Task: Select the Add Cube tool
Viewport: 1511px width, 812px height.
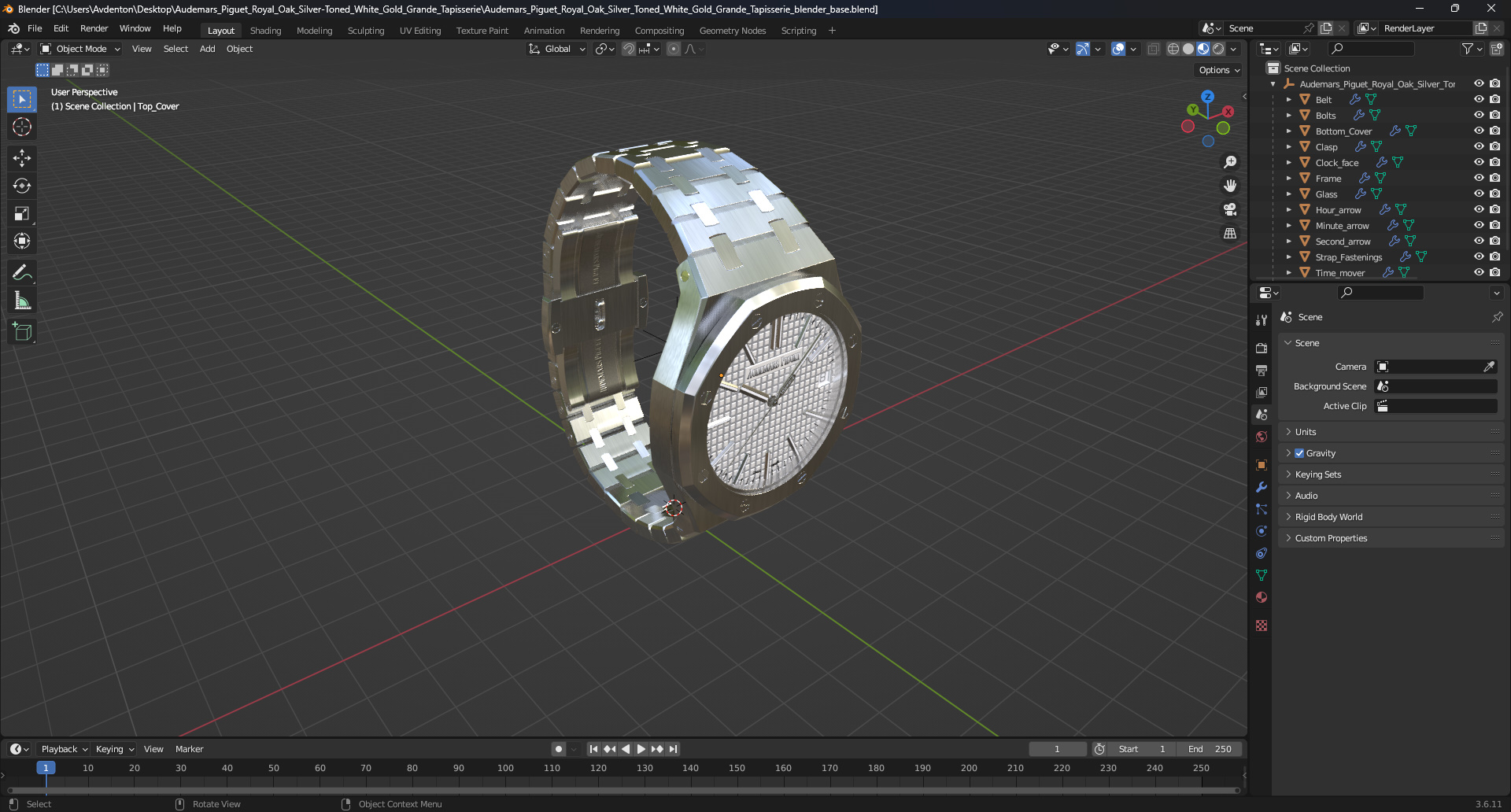Action: [x=22, y=332]
